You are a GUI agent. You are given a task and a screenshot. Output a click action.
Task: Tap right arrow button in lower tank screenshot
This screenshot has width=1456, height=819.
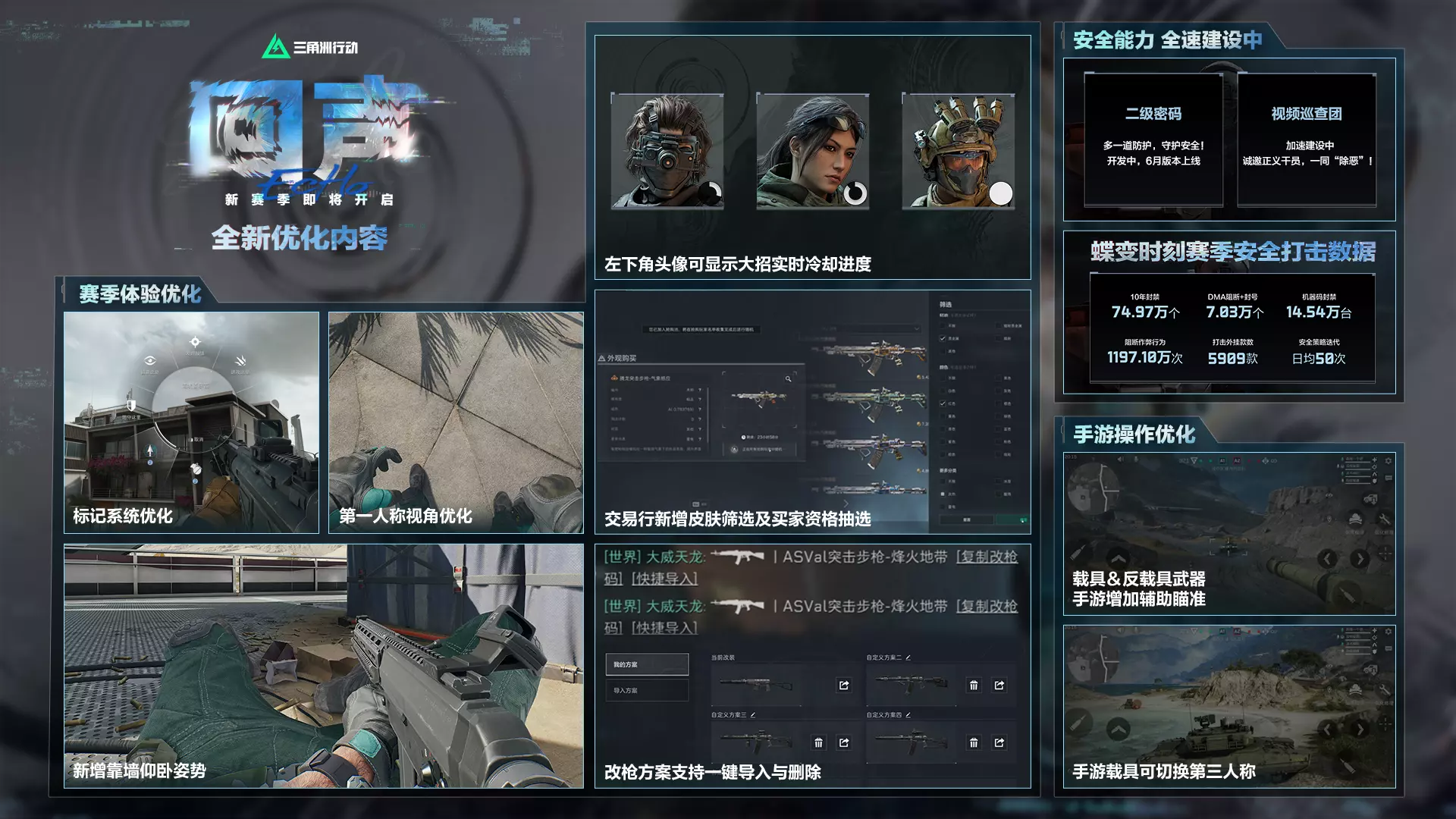1360,730
